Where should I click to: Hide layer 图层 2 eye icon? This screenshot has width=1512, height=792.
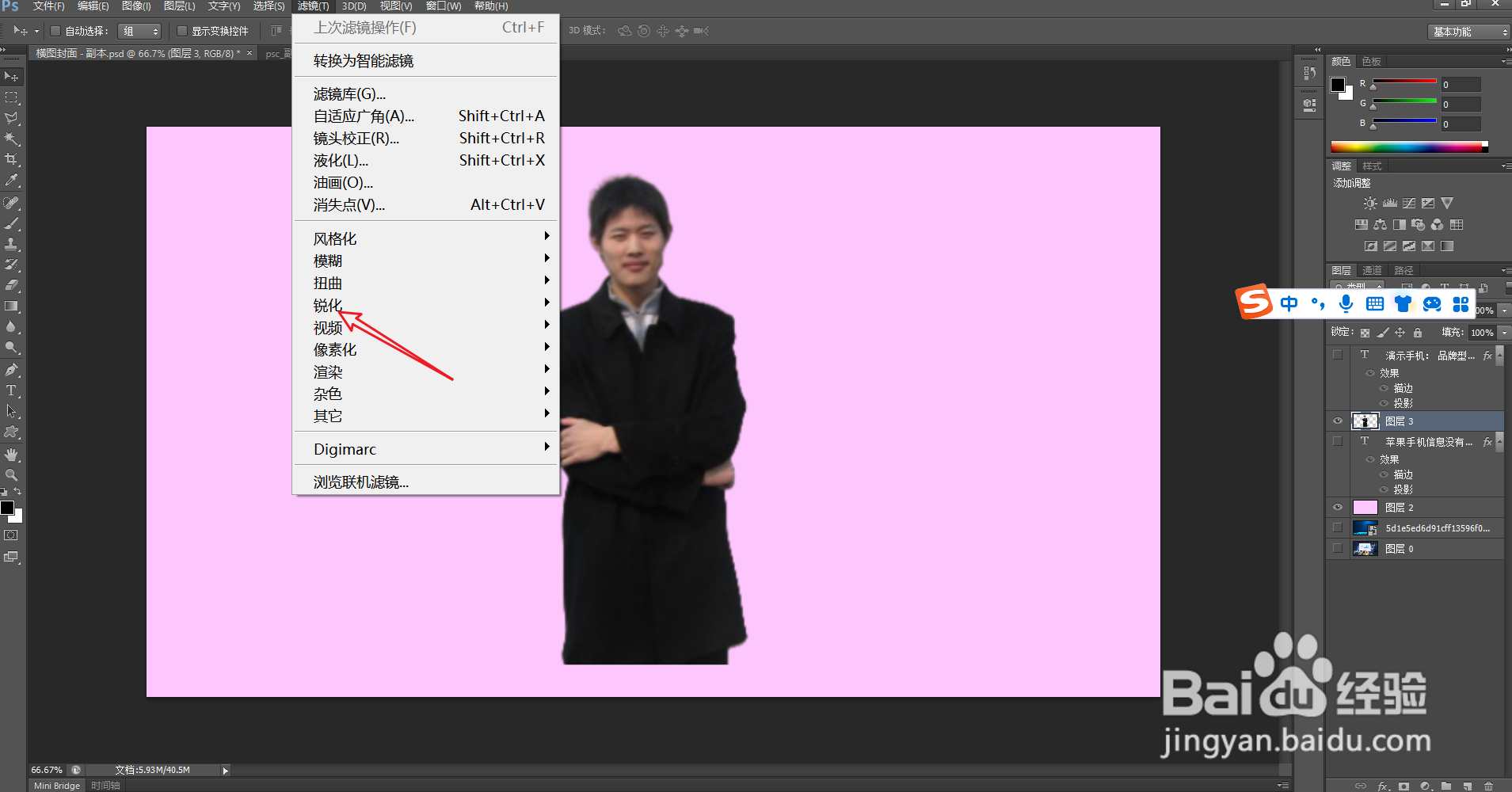pyautogui.click(x=1338, y=508)
